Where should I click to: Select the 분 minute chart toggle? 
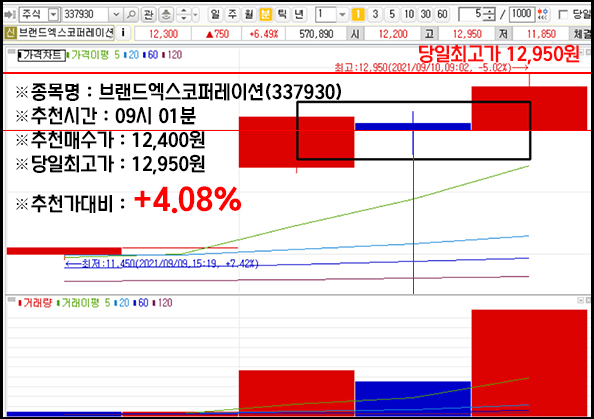[266, 15]
